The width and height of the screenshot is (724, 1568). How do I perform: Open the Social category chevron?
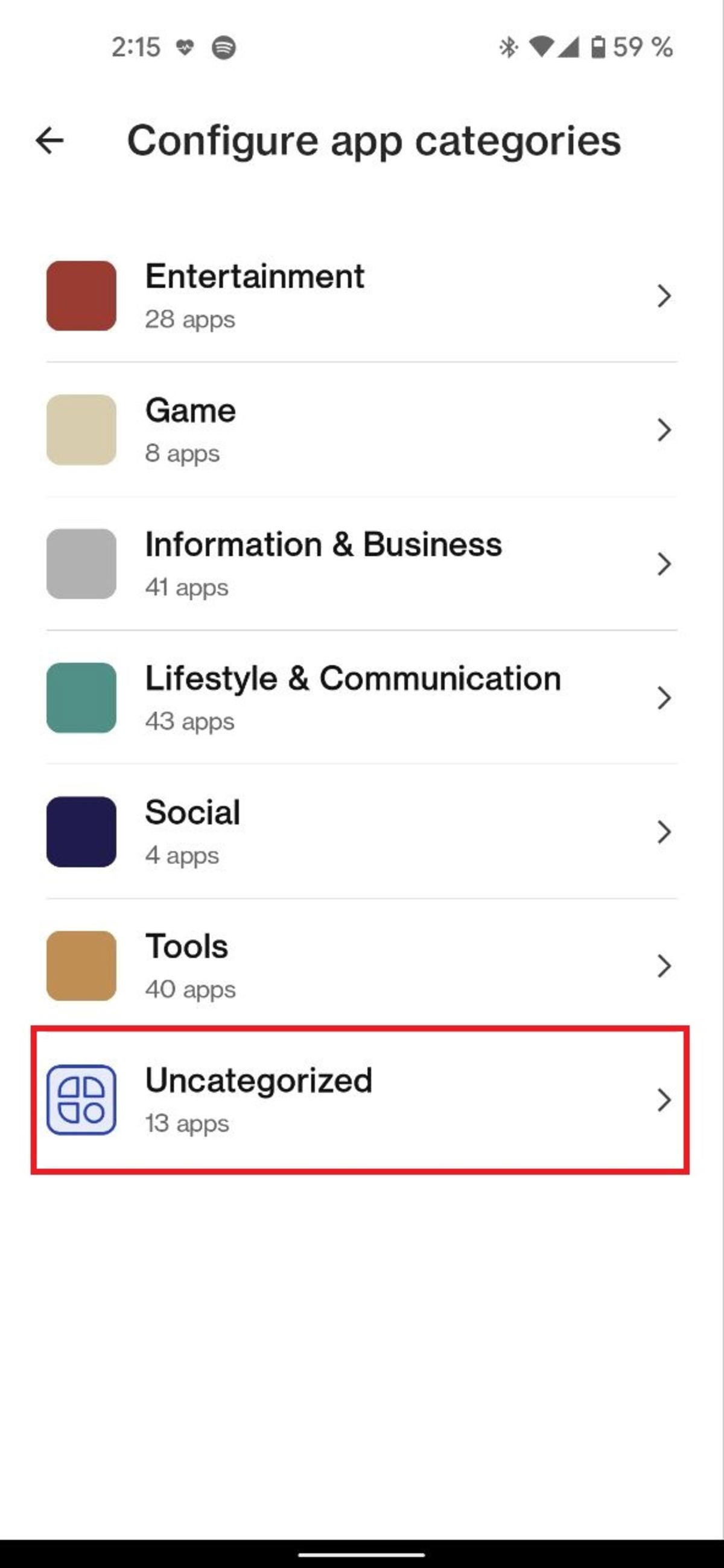coord(664,832)
